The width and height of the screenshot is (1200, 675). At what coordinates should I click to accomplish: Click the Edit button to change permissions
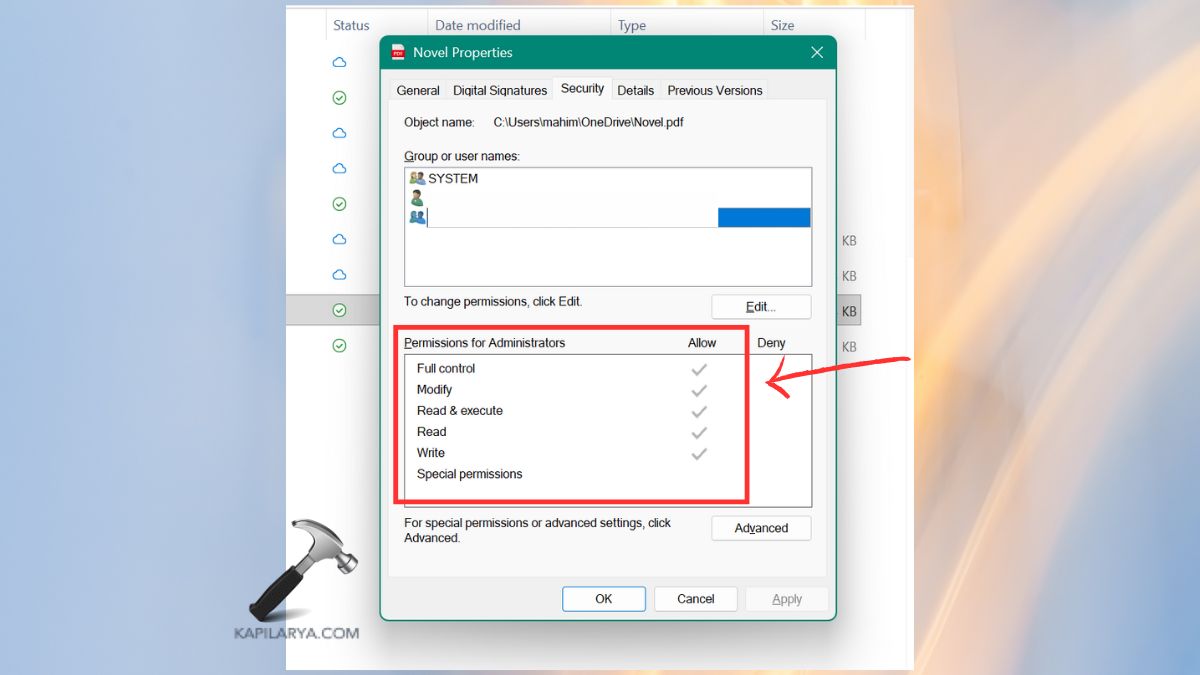point(761,306)
